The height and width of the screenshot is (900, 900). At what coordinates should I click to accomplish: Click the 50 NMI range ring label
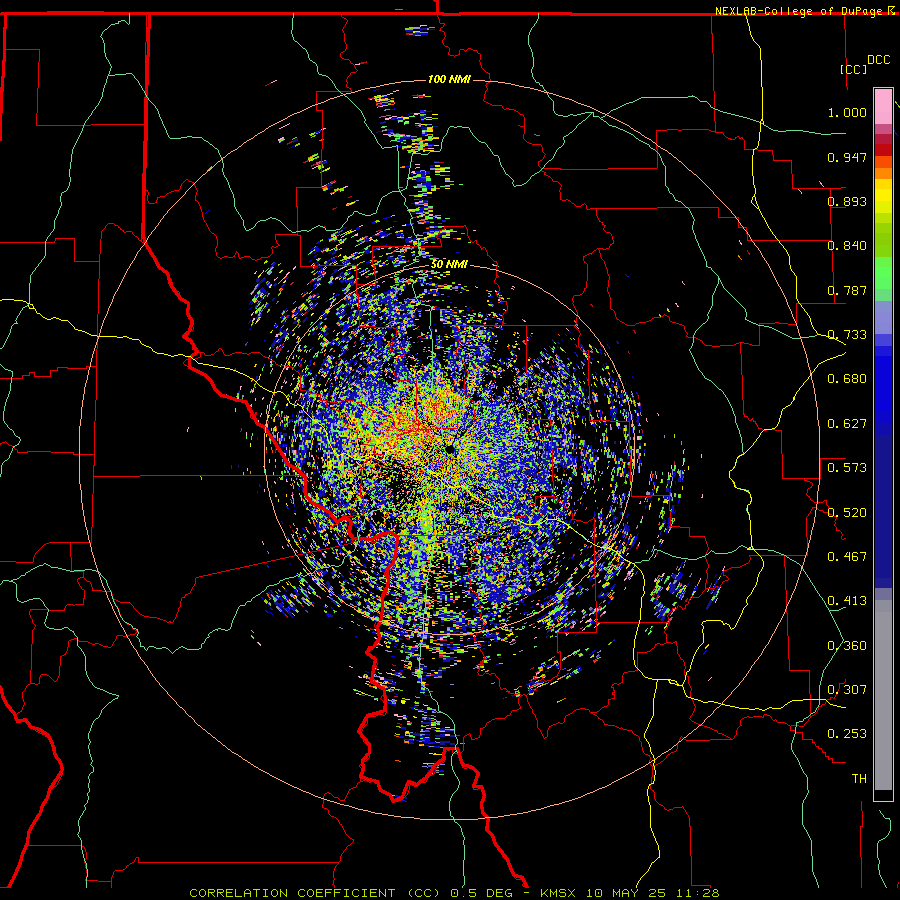[x=449, y=264]
